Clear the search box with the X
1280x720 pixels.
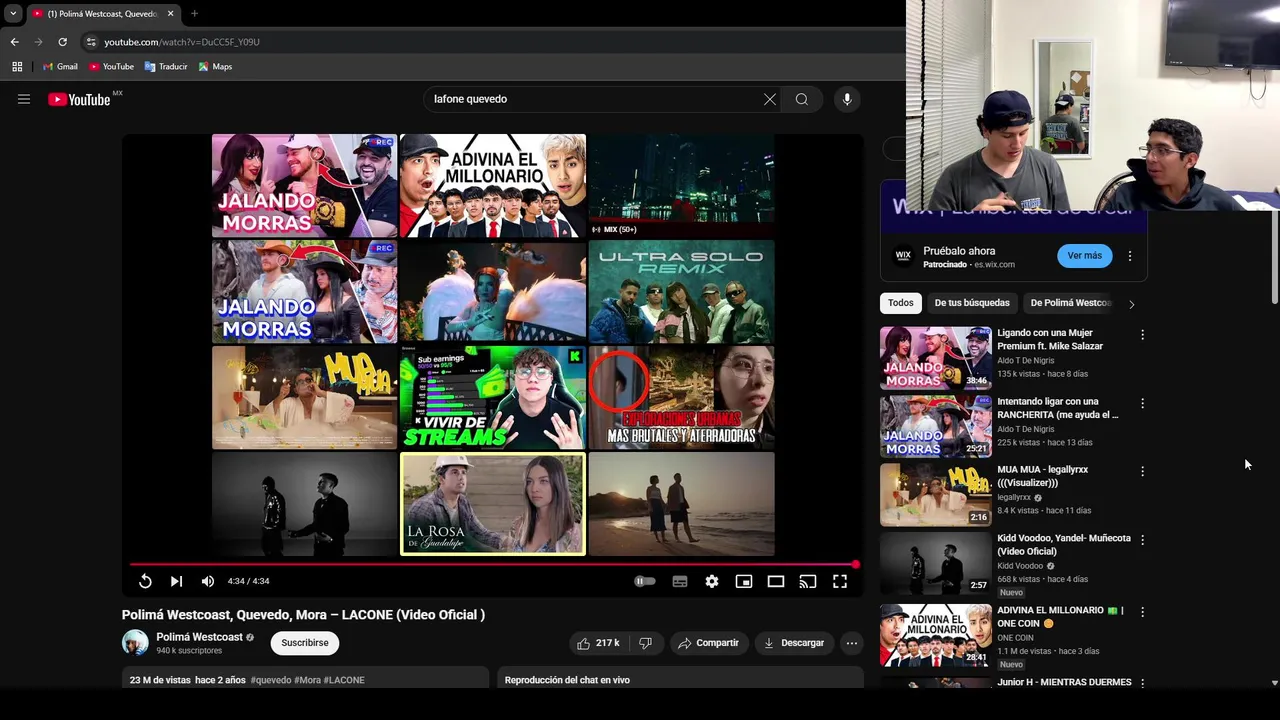770,99
